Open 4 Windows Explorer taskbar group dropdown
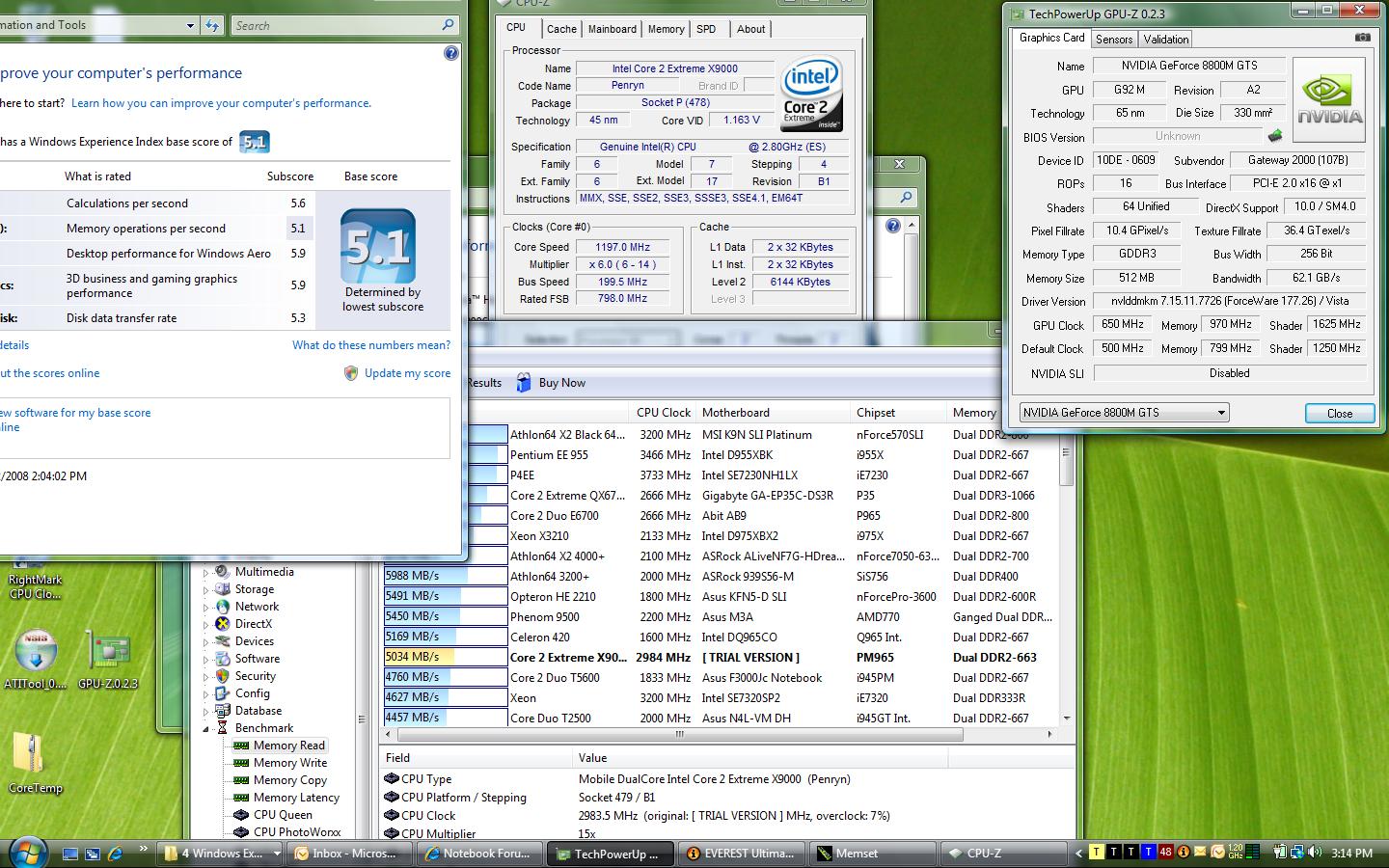Image resolution: width=1389 pixels, height=868 pixels. coord(276,854)
